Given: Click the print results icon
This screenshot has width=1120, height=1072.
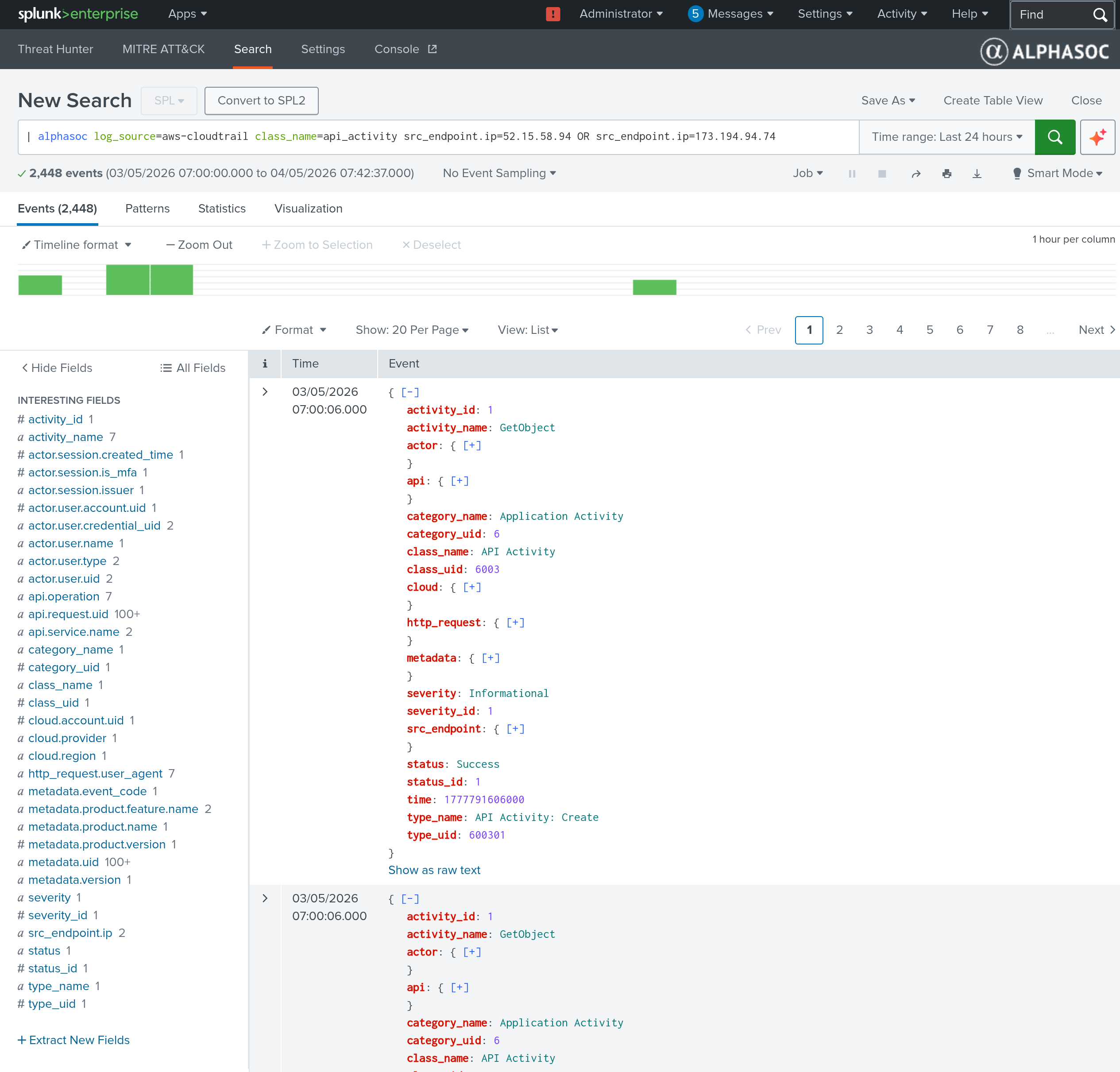Looking at the screenshot, I should [947, 174].
